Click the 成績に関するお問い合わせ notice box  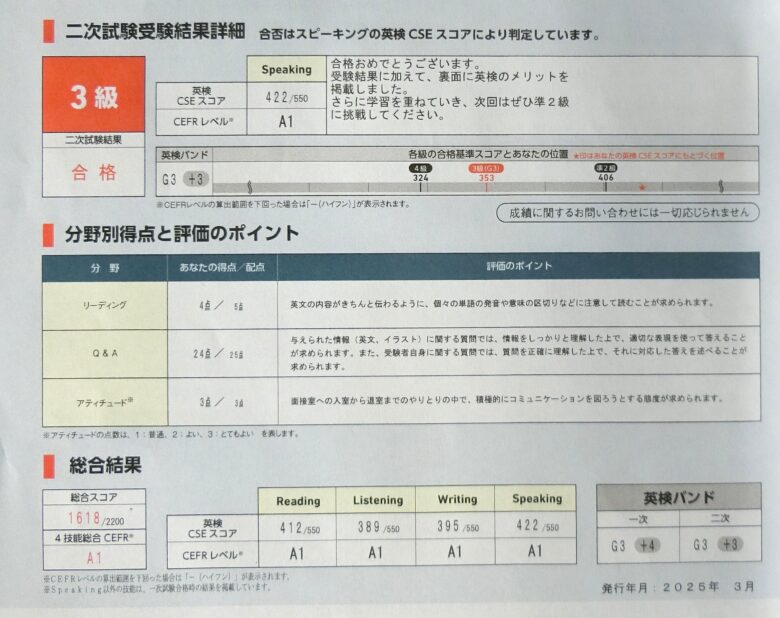pyautogui.click(x=627, y=212)
